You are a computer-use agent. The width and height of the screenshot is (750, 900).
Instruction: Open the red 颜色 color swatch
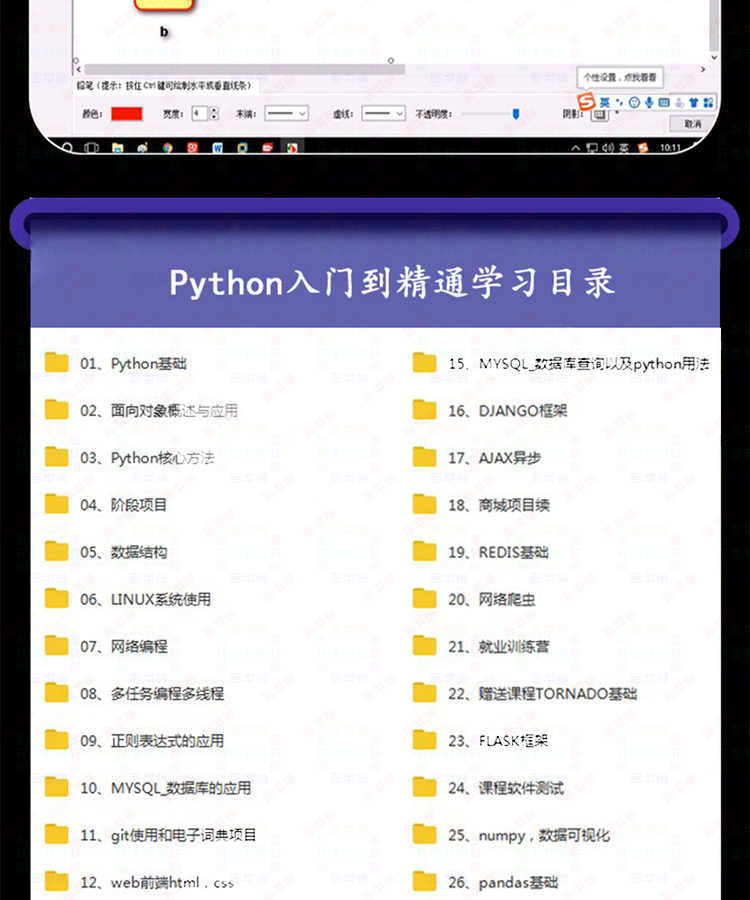pyautogui.click(x=126, y=114)
